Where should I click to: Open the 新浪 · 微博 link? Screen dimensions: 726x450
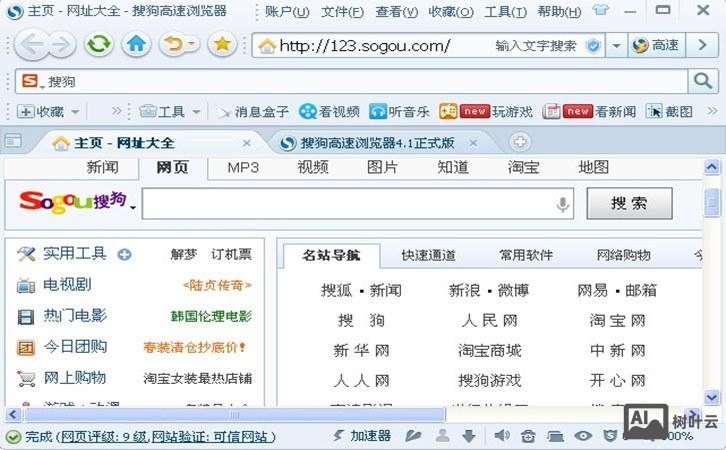(489, 290)
